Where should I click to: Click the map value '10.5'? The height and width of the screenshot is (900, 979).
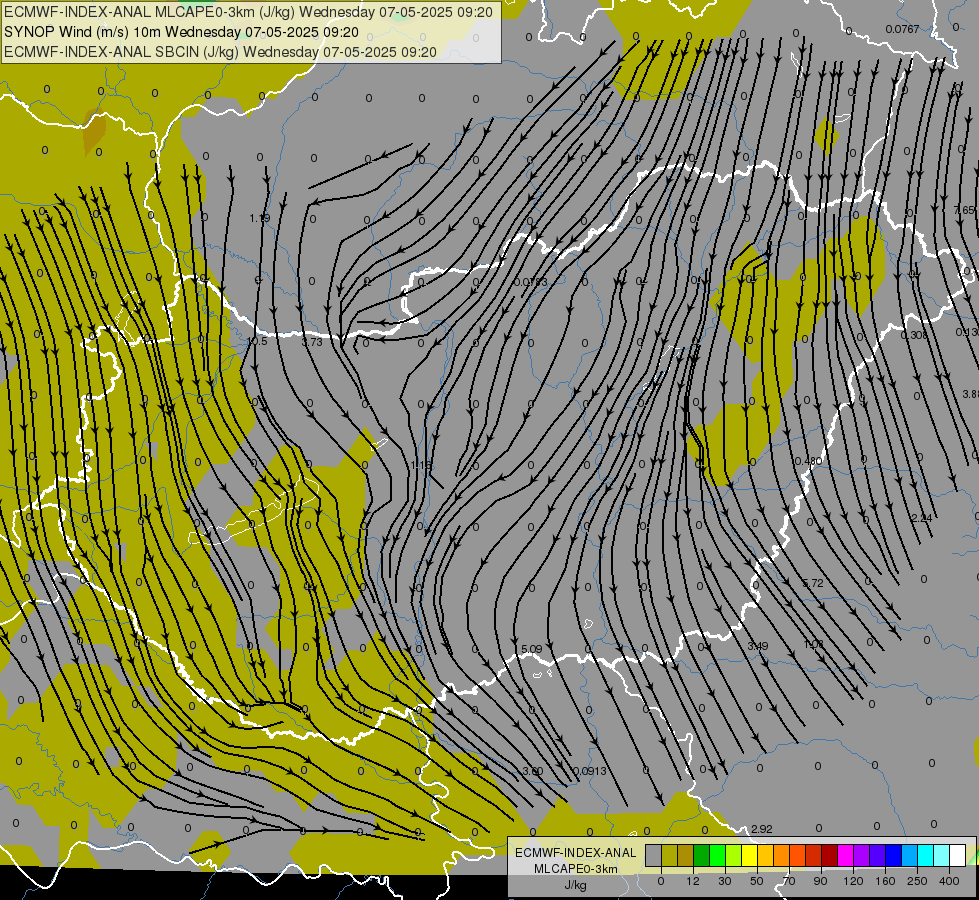pyautogui.click(x=257, y=342)
